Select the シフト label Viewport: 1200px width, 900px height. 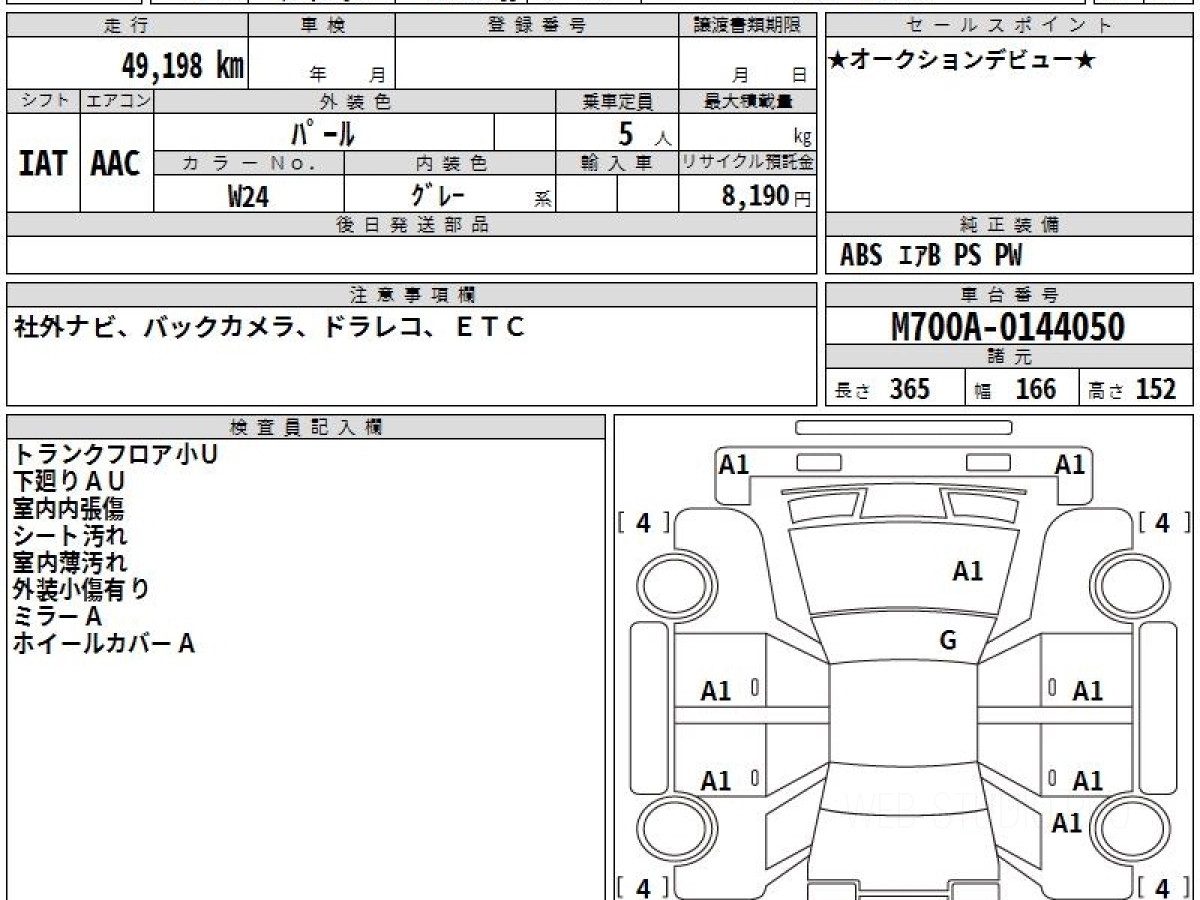coord(43,101)
